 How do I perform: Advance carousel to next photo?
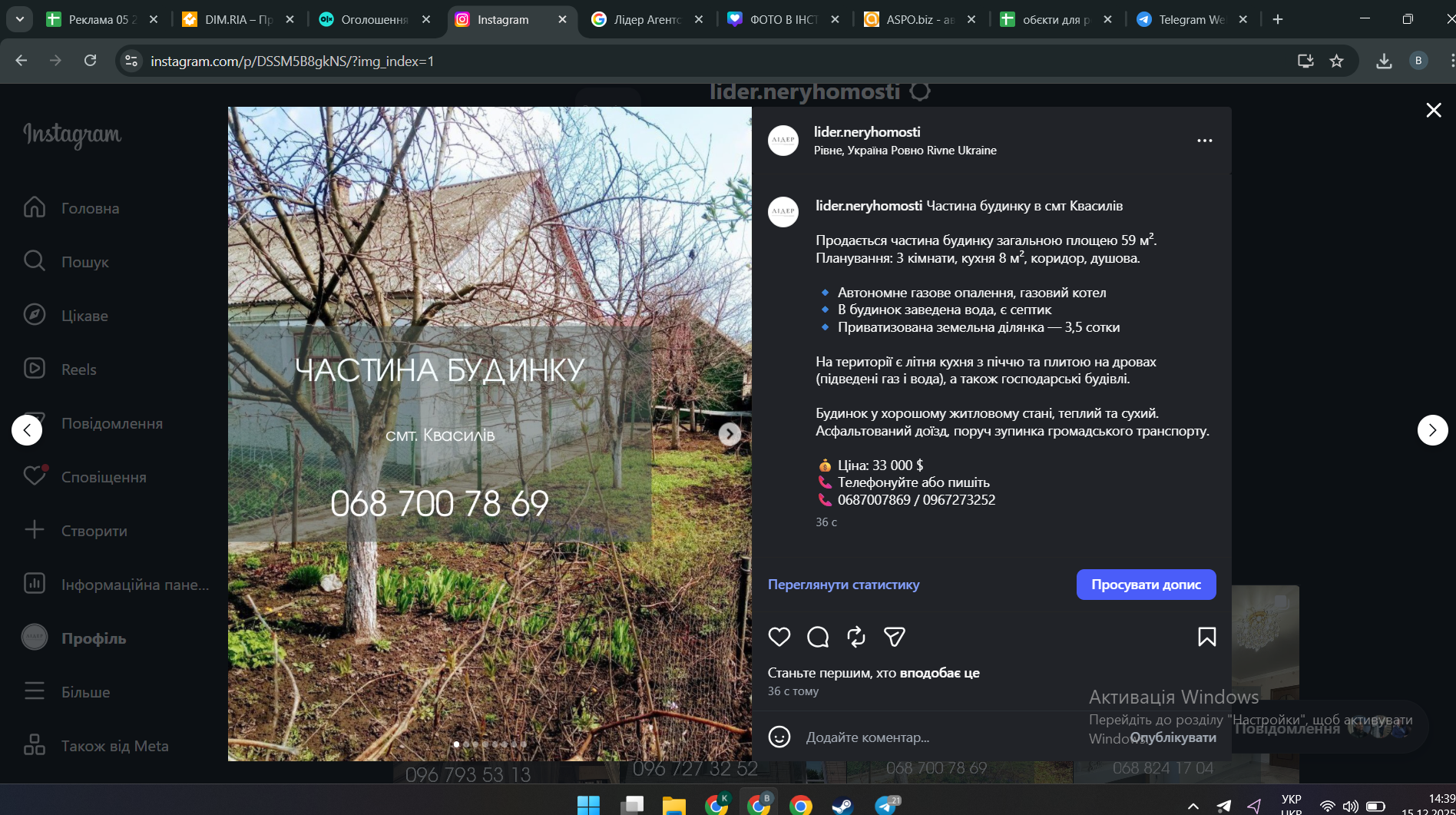(x=730, y=434)
